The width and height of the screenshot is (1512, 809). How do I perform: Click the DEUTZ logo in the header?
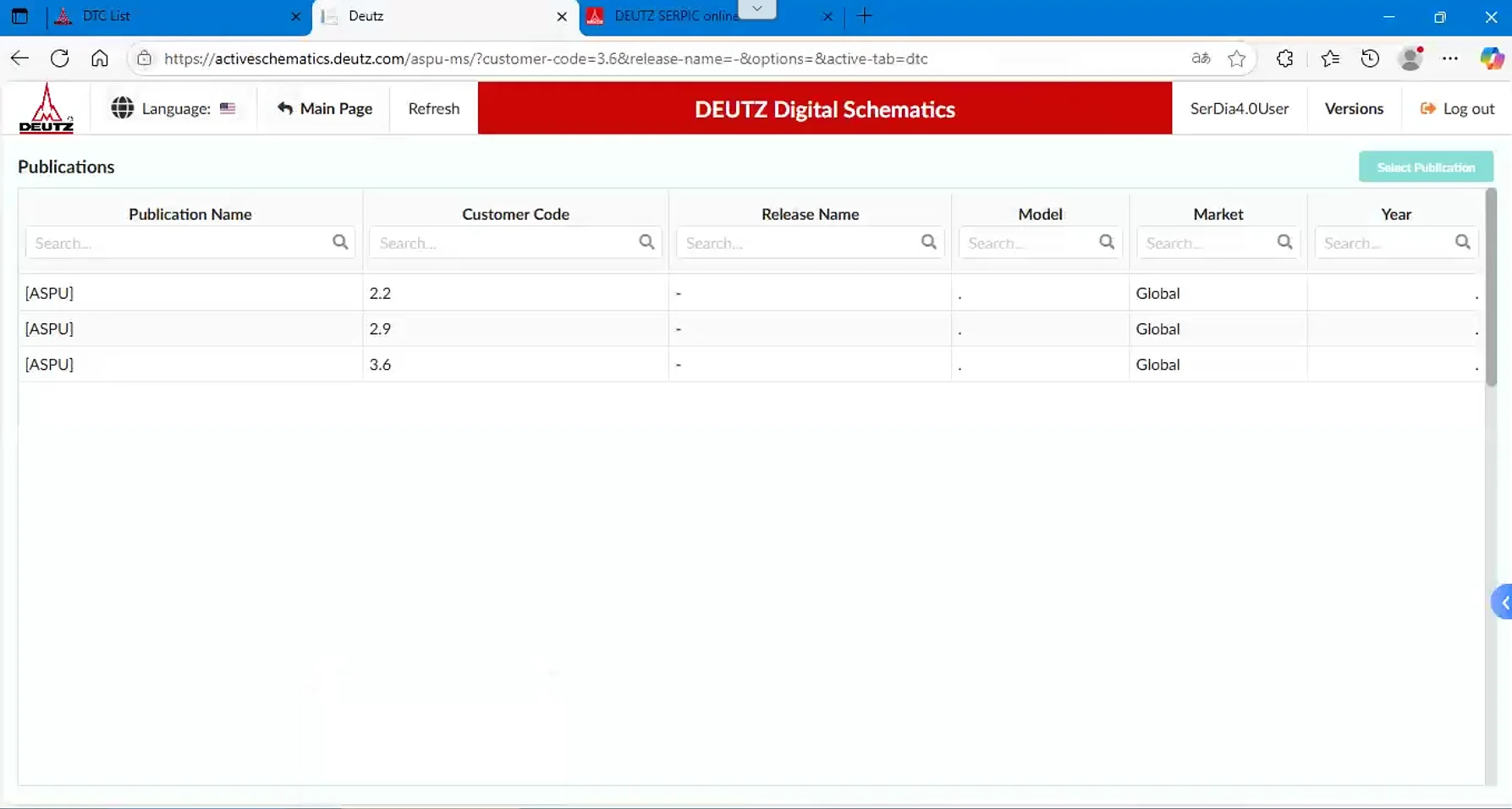coord(47,108)
